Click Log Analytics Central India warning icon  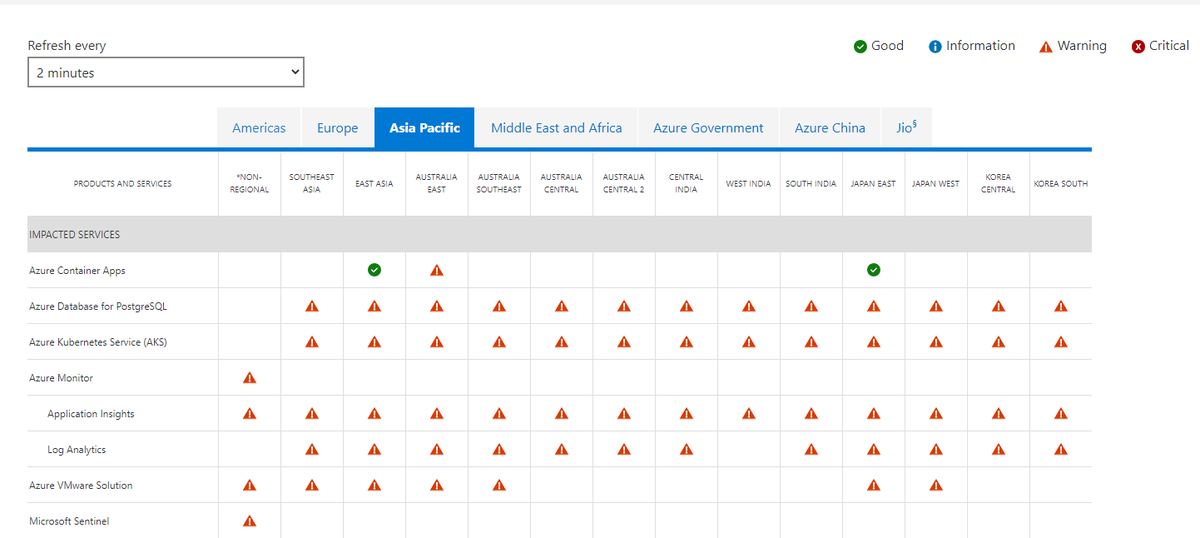click(686, 450)
